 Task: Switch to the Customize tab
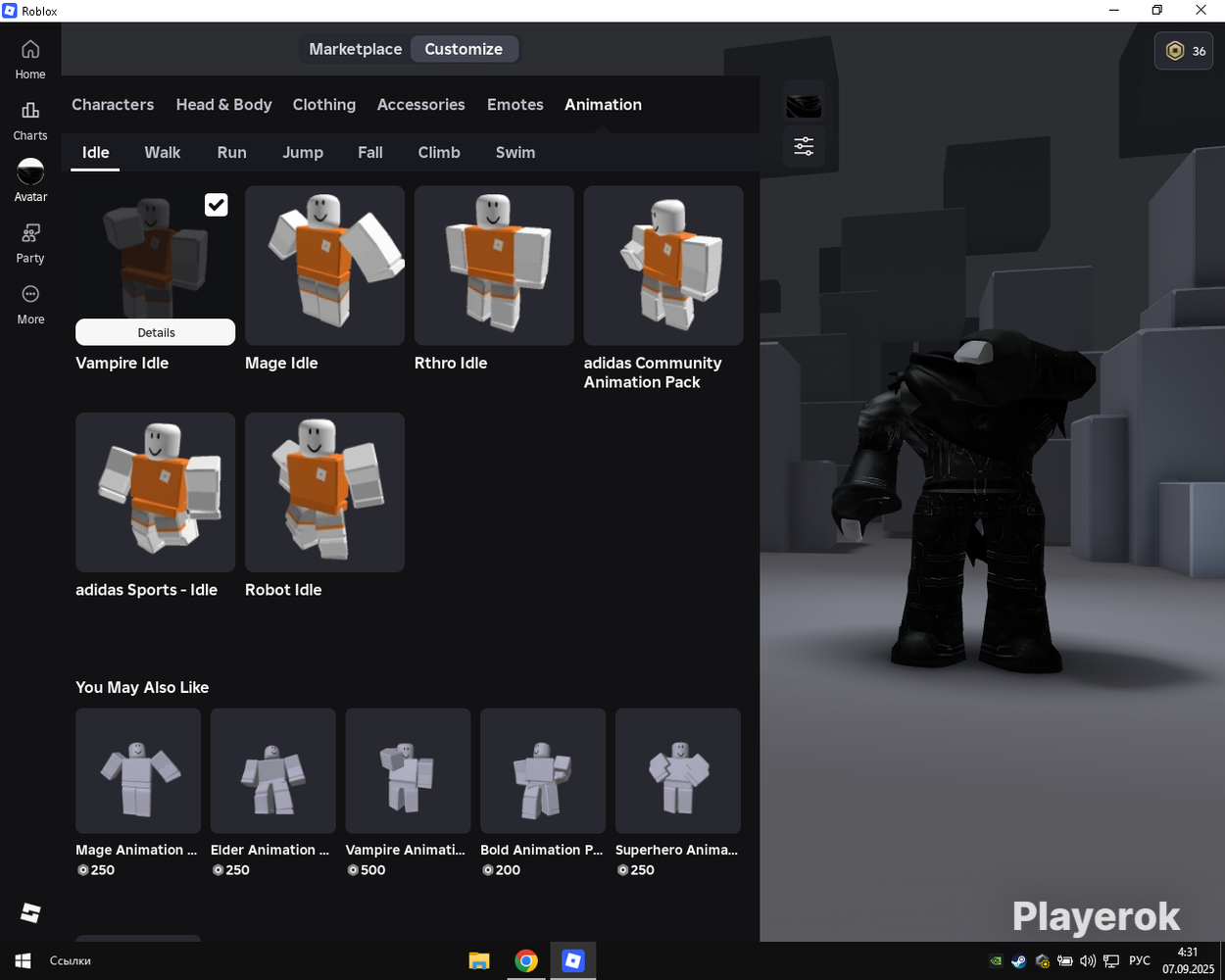464,49
